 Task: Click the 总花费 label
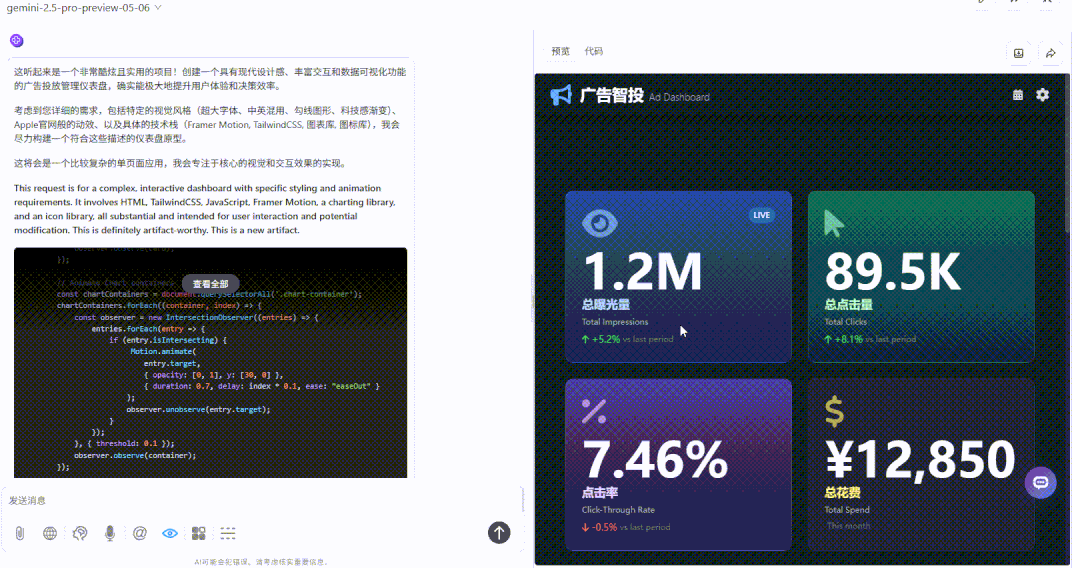pyautogui.click(x=842, y=493)
